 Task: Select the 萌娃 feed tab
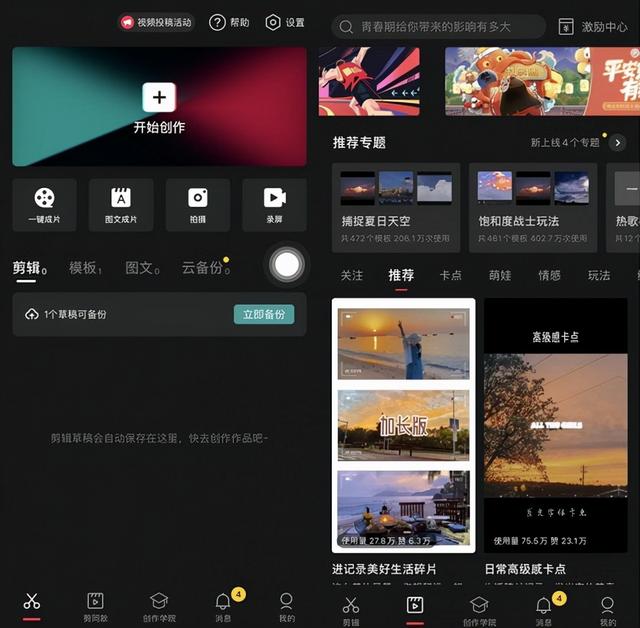[x=500, y=275]
